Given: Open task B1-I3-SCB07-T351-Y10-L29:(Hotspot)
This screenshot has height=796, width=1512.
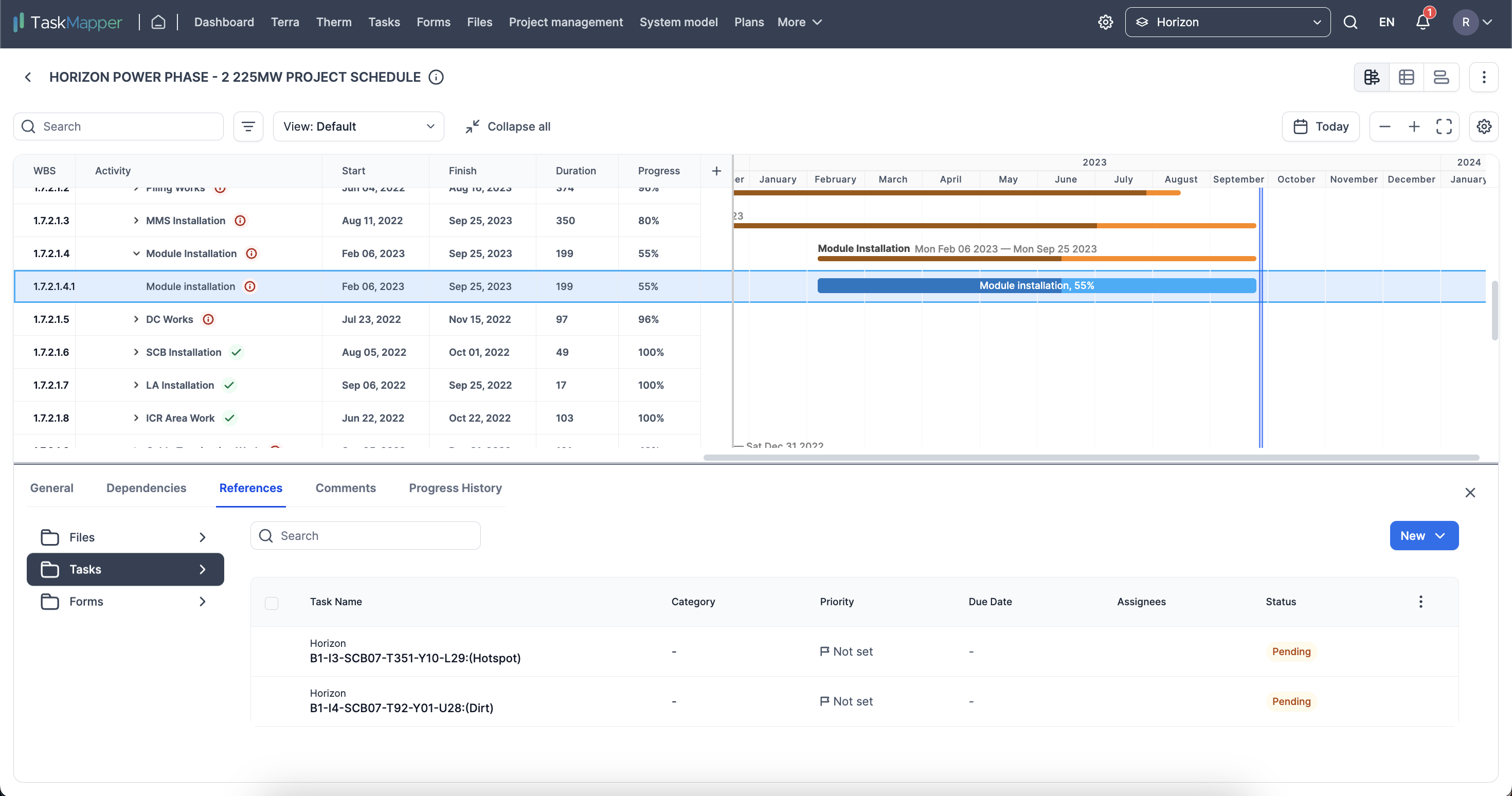Looking at the screenshot, I should tap(415, 658).
